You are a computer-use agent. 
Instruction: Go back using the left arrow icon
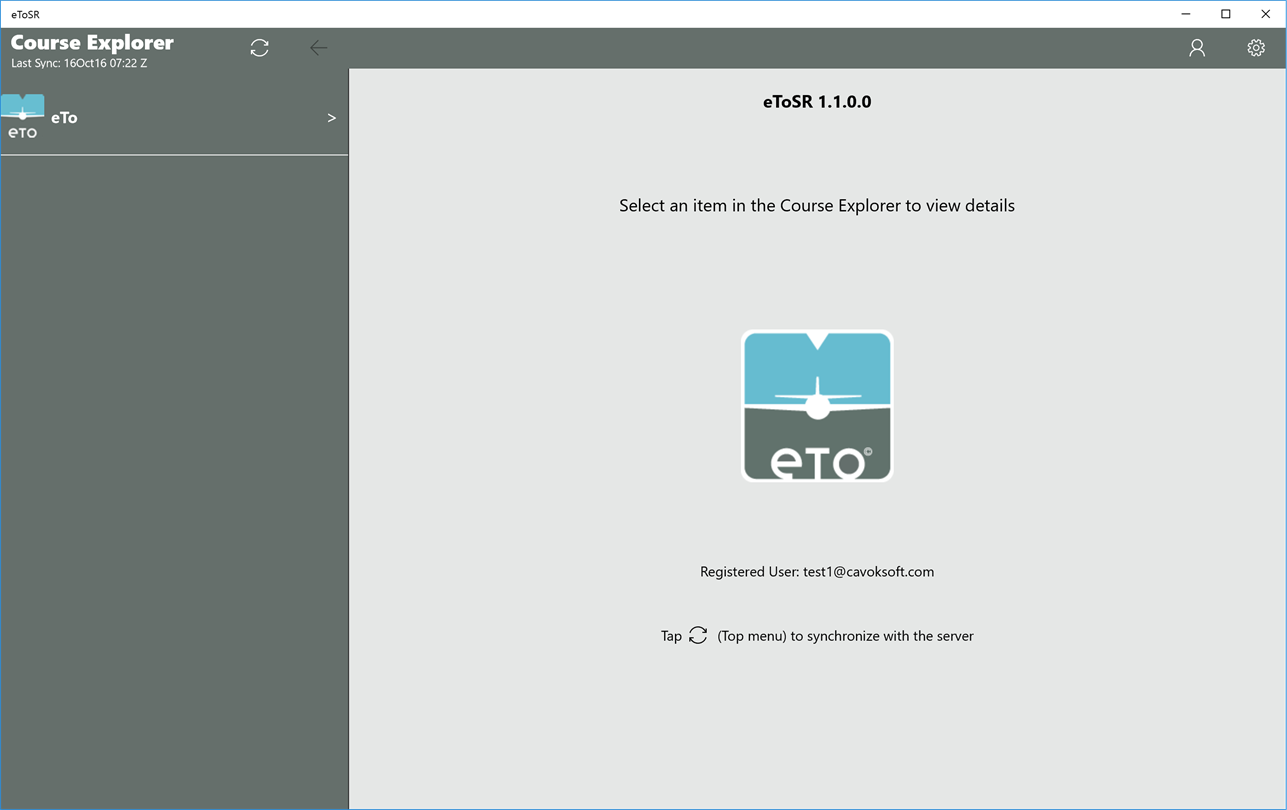tap(318, 48)
